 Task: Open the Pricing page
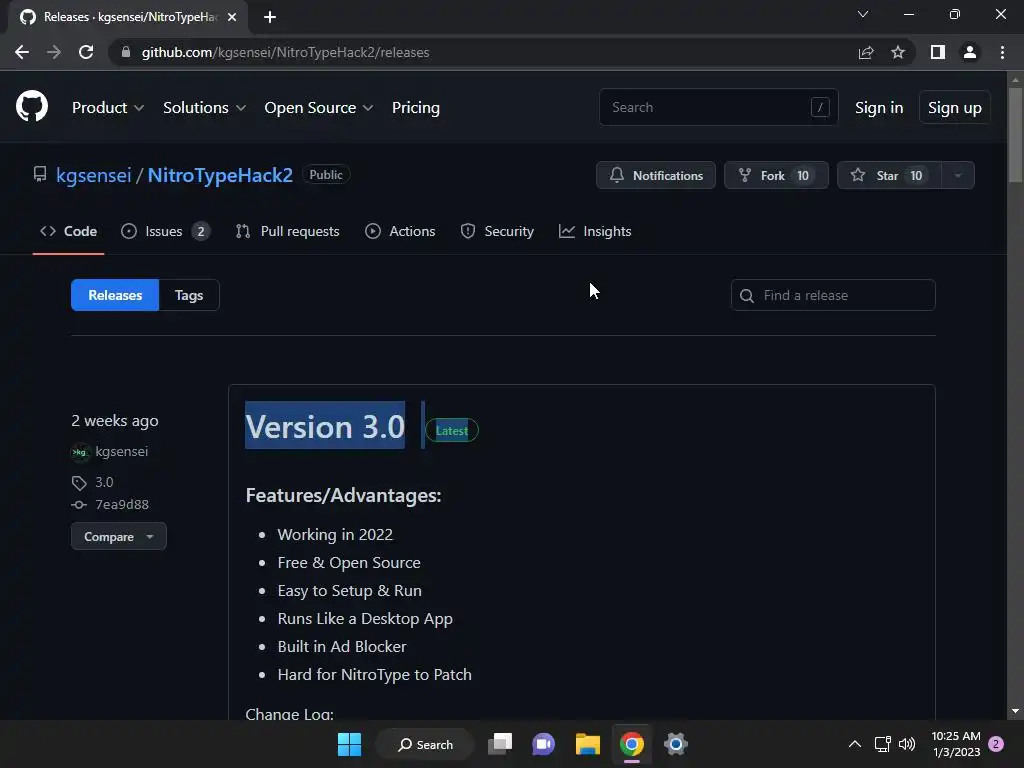tap(416, 108)
